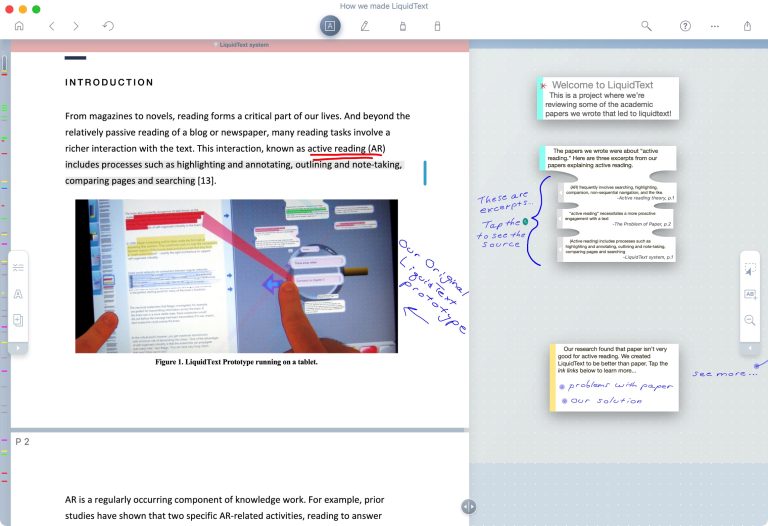This screenshot has height=526, width=768.
Task: Collapse the right tool panel arrow
Action: click(x=750, y=348)
